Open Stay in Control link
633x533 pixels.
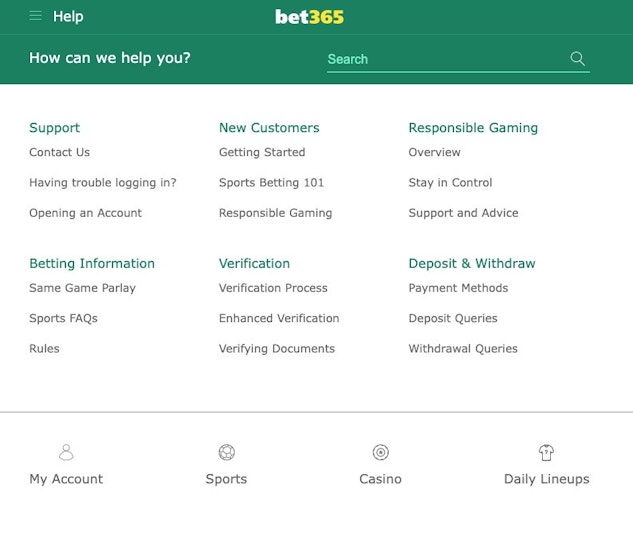450,183
